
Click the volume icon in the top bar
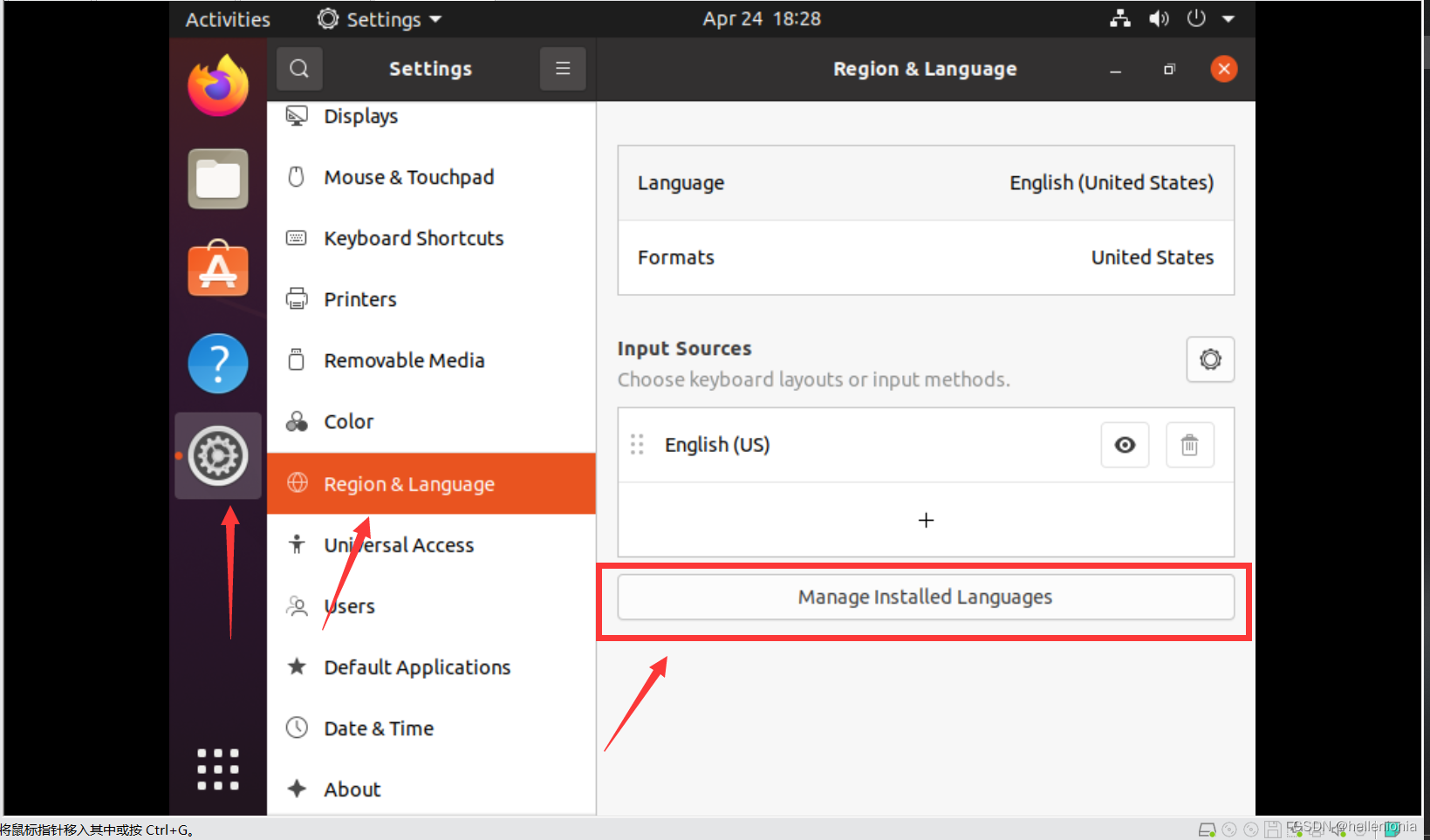(1159, 18)
